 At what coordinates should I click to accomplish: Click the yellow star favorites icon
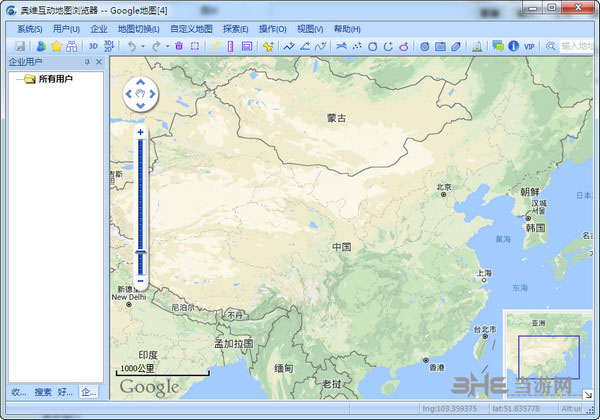56,46
